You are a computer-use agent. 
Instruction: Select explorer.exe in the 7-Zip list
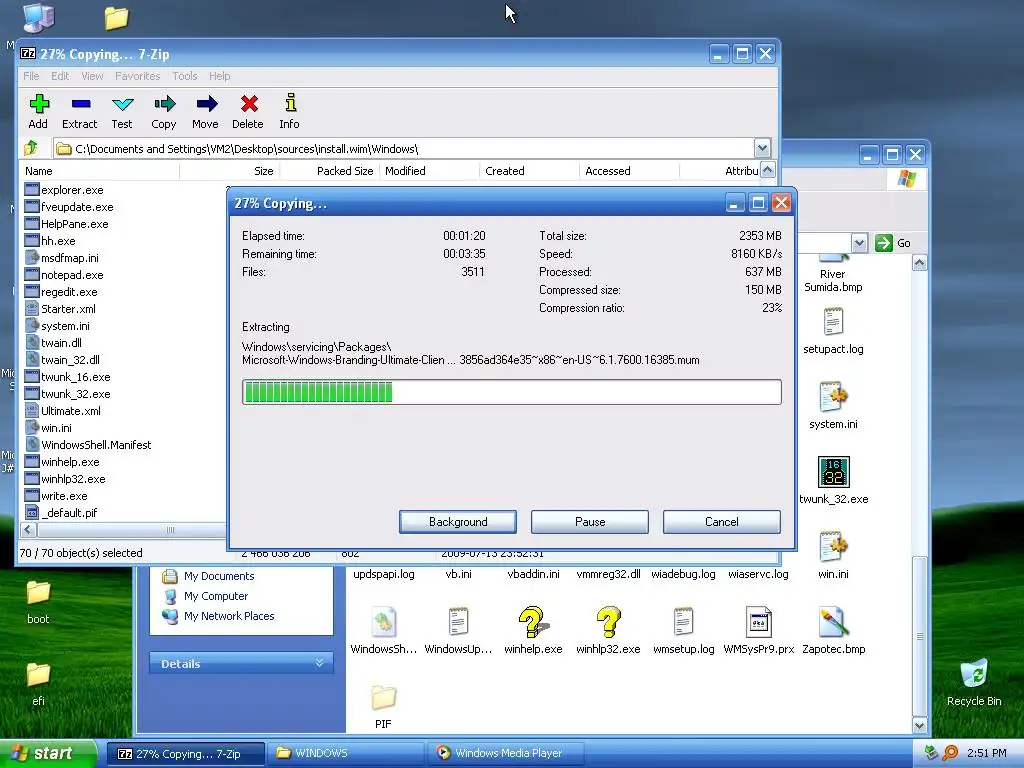point(64,190)
